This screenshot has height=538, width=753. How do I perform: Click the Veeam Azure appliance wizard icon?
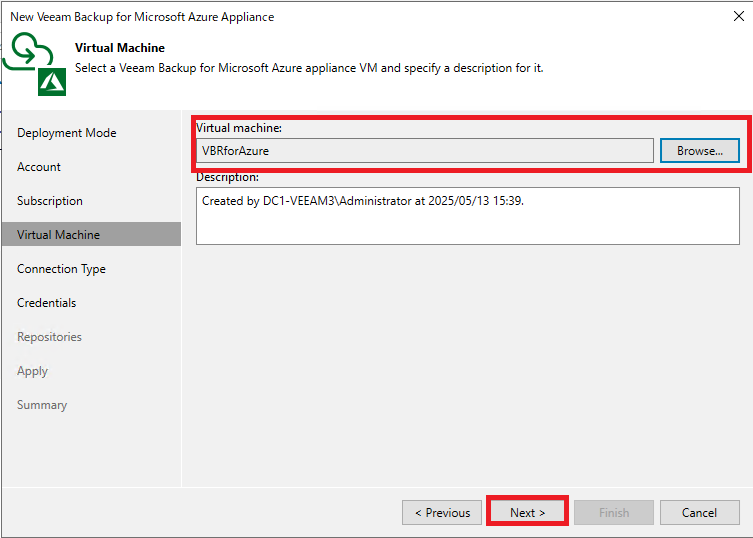click(x=35, y=64)
